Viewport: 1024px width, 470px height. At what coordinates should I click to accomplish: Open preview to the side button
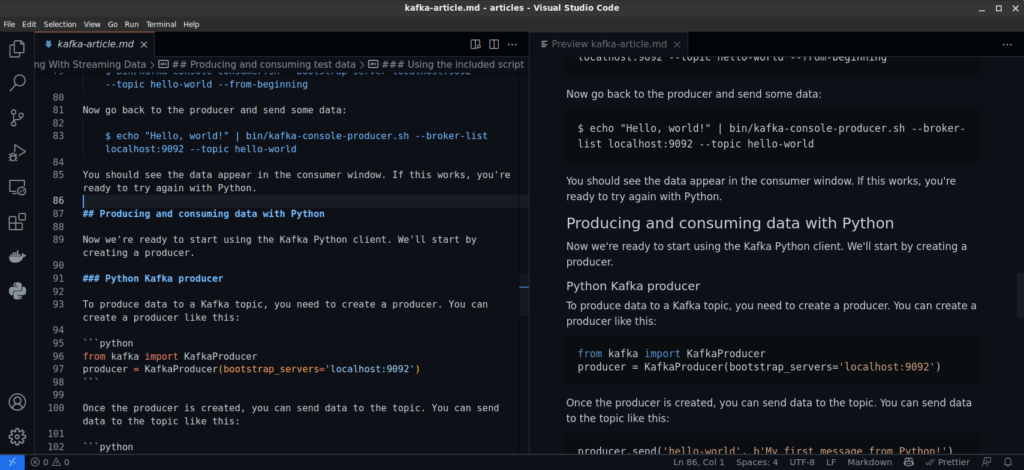click(476, 44)
